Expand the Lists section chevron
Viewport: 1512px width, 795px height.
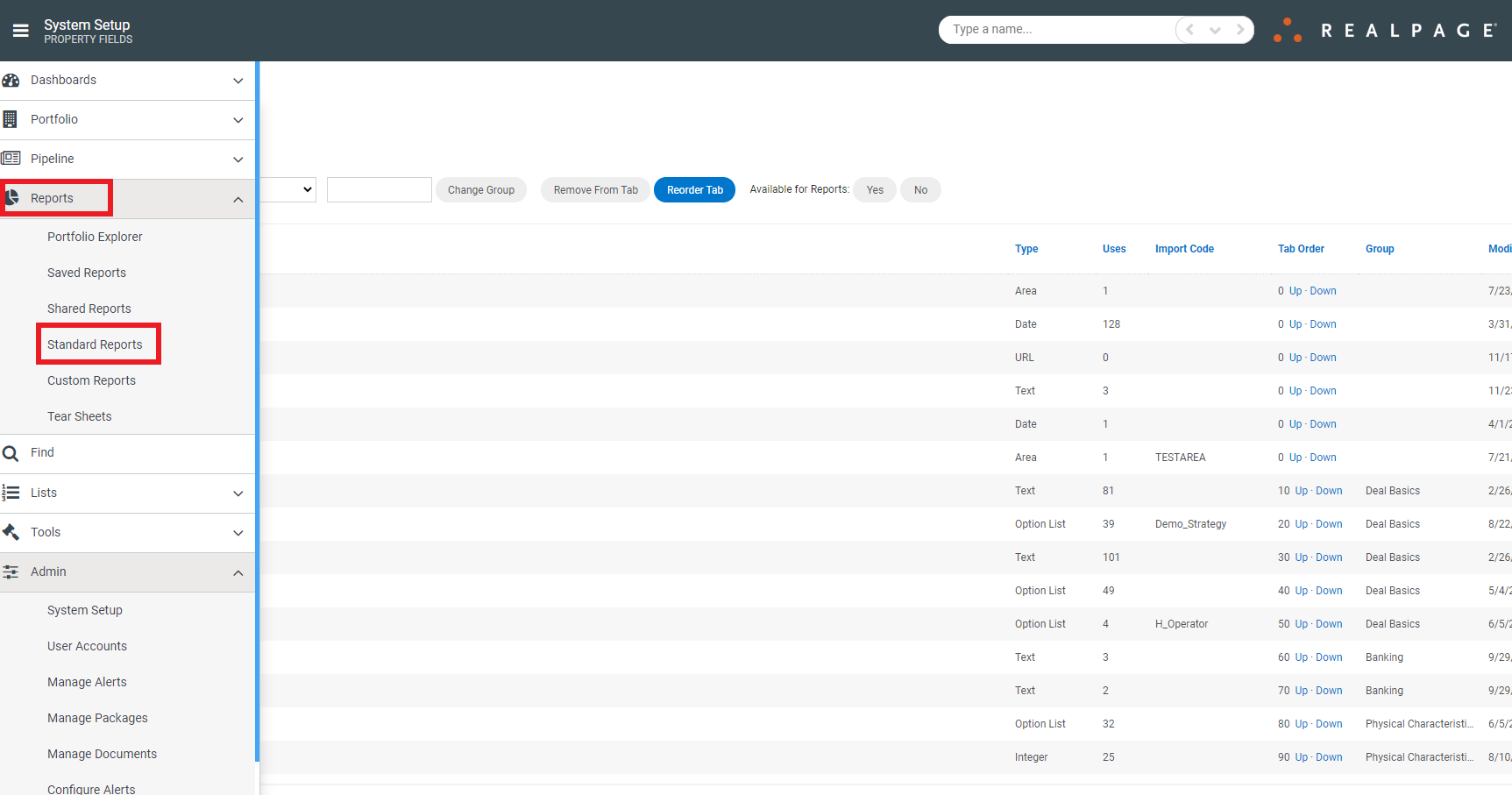point(238,493)
